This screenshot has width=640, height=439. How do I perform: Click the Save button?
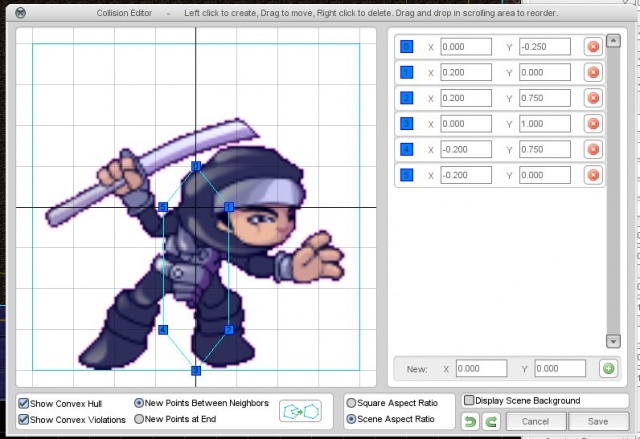[x=598, y=421]
